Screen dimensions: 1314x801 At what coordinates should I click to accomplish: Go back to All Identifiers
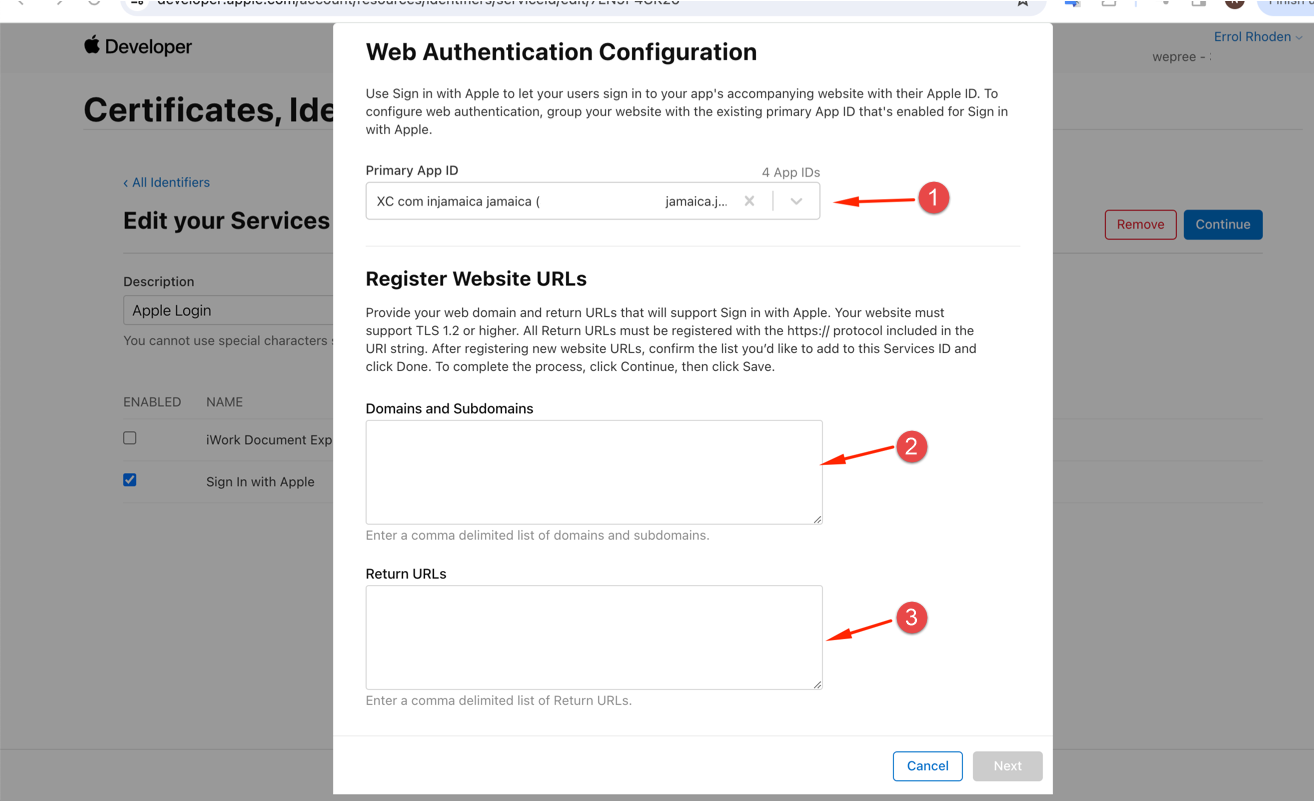(166, 182)
